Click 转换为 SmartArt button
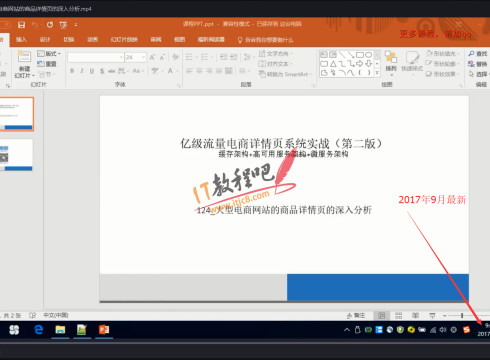This screenshot has width=490, height=360. tap(285, 74)
